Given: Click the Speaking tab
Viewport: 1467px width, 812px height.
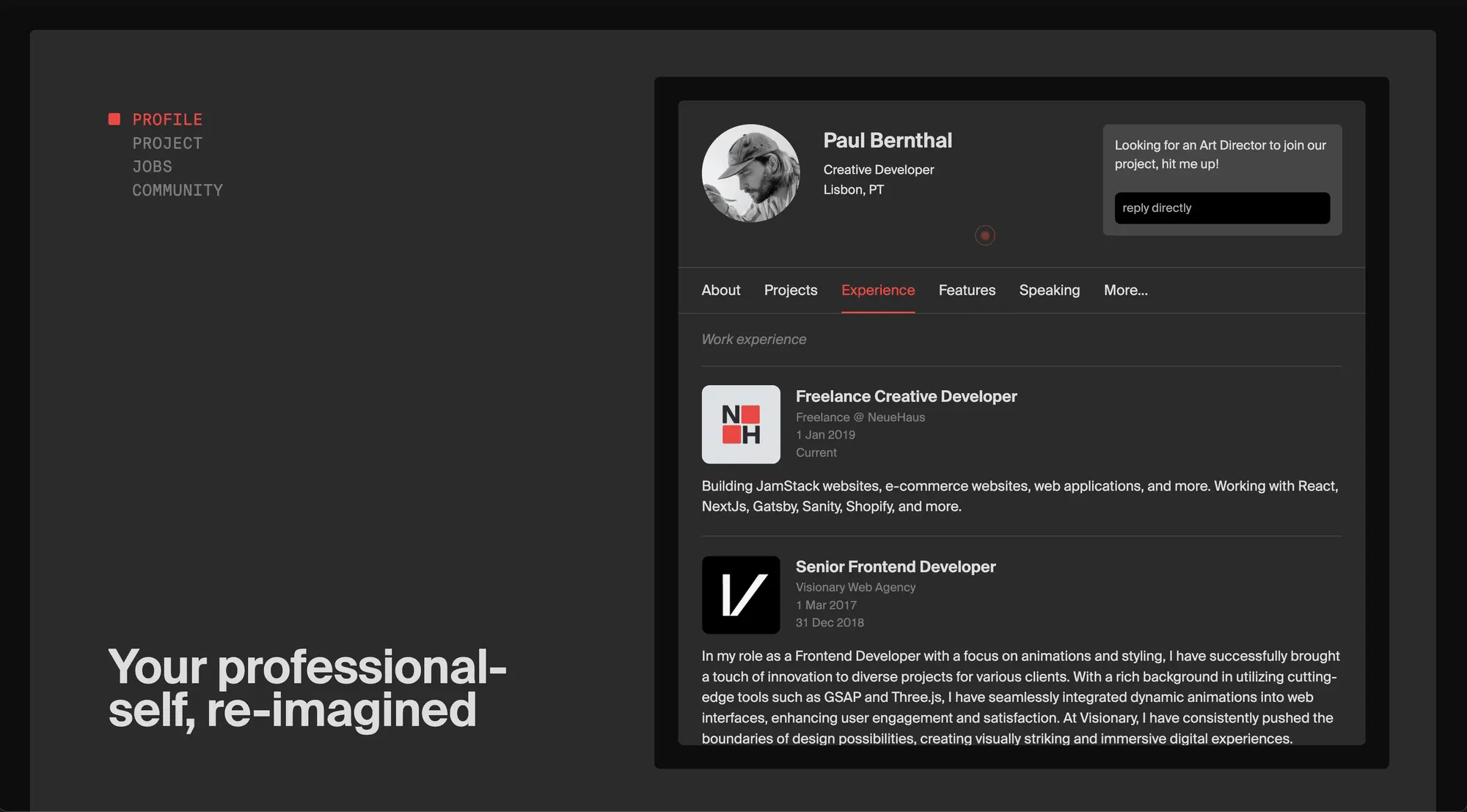Looking at the screenshot, I should pos(1050,290).
